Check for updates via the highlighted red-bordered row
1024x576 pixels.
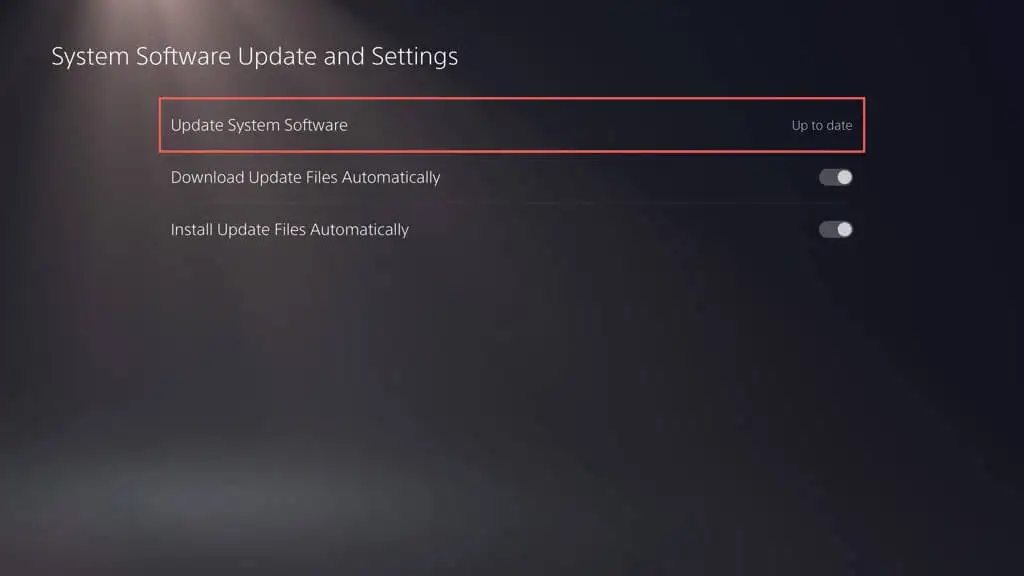tap(512, 125)
